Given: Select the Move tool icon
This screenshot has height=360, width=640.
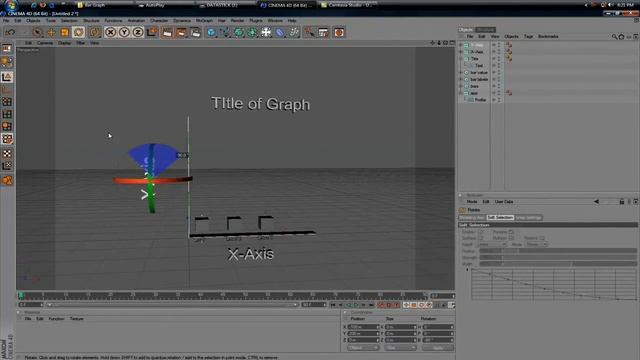Looking at the screenshot, I should tap(51, 32).
